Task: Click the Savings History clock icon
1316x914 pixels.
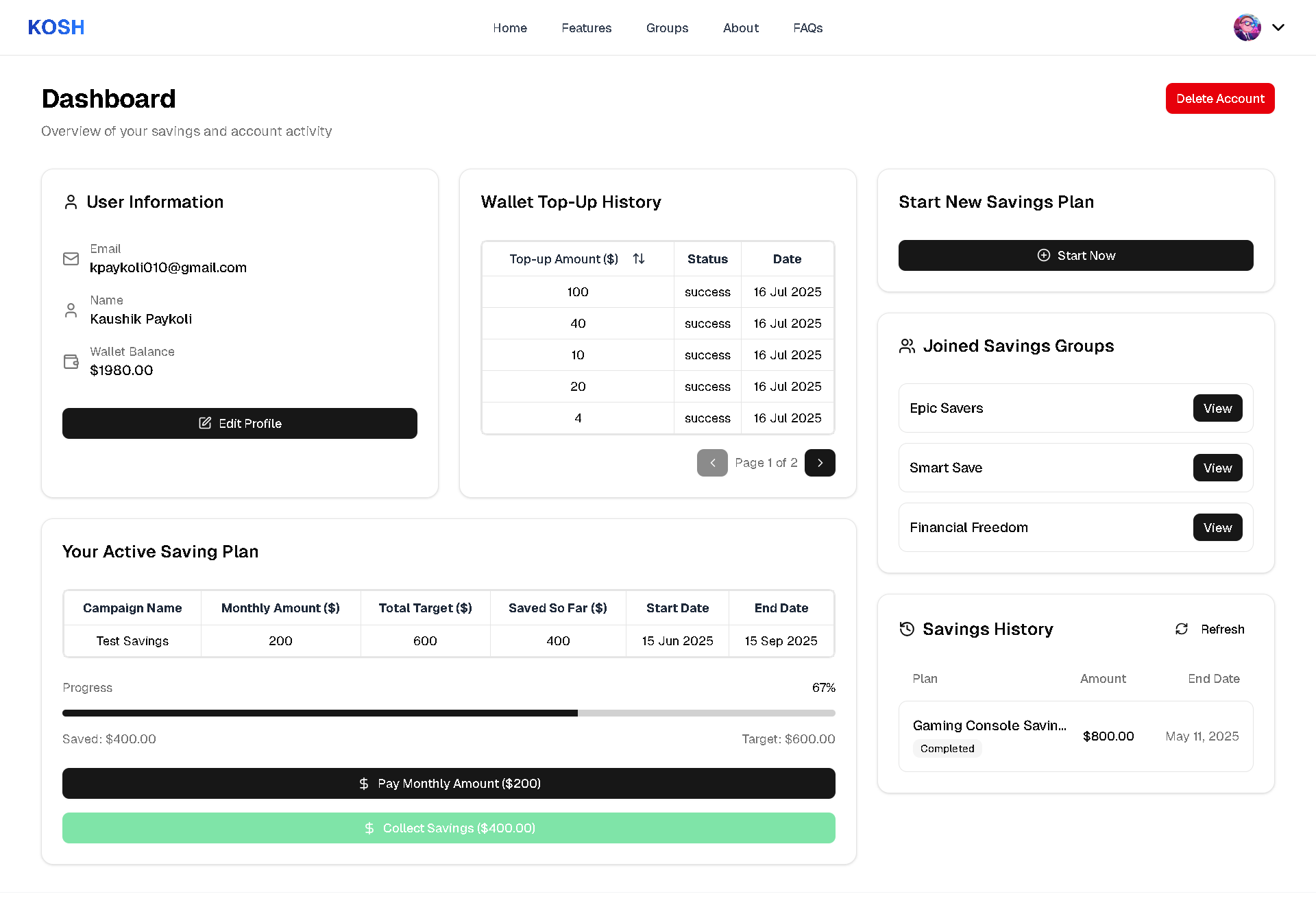Action: [907, 629]
